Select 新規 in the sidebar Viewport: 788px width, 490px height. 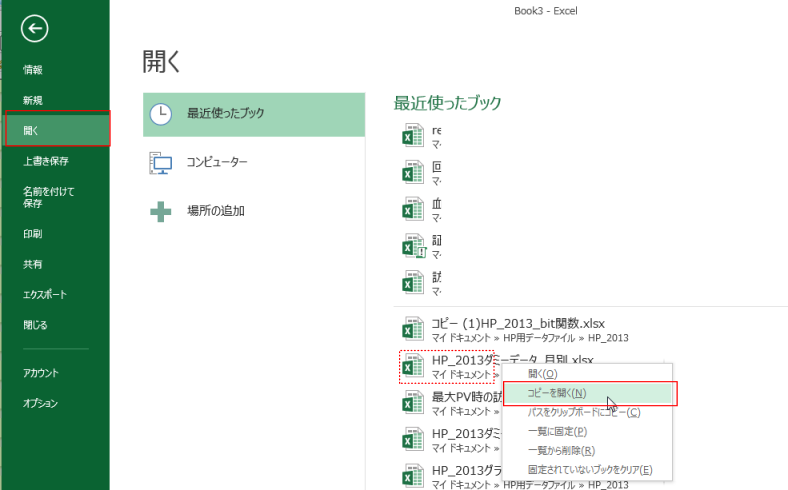tap(33, 101)
